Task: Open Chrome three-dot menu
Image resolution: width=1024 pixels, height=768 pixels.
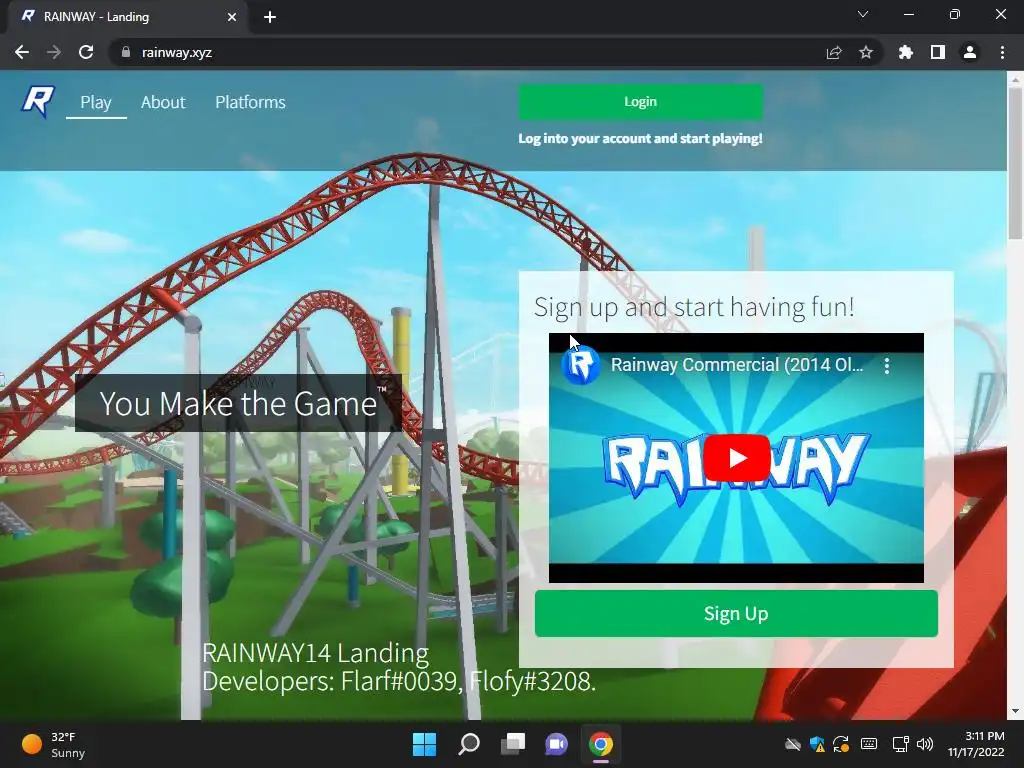Action: click(1002, 52)
